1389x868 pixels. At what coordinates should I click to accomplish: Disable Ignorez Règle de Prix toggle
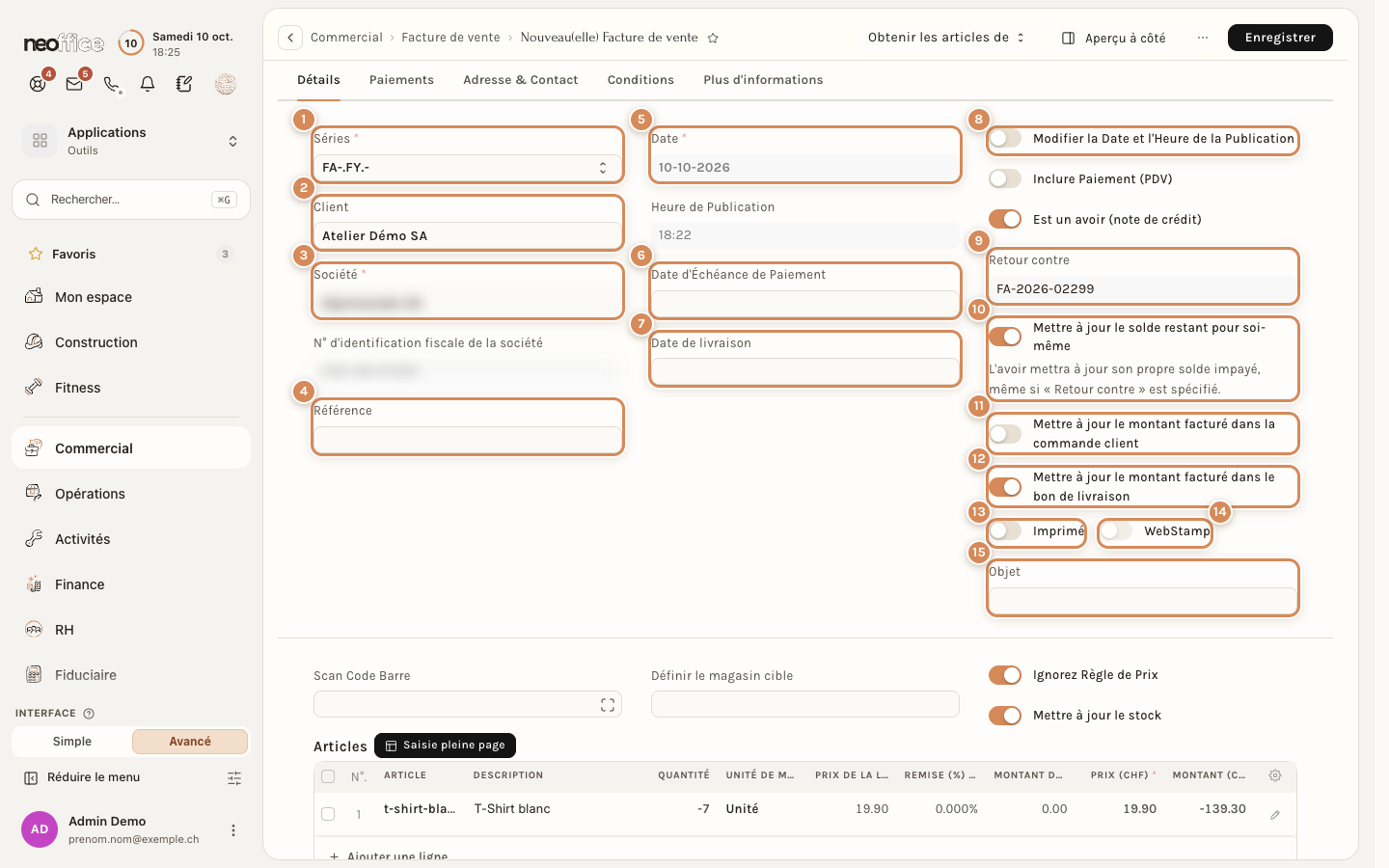tap(1005, 675)
